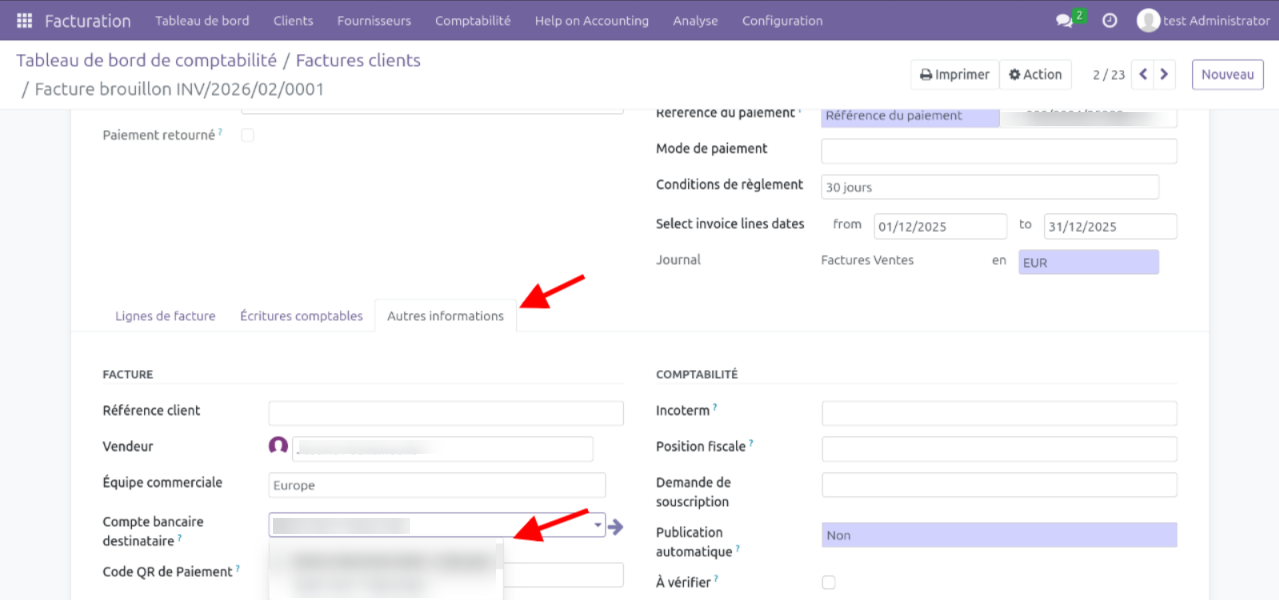The height and width of the screenshot is (600, 1279).
Task: Open the Conditions de règlement field
Action: pyautogui.click(x=989, y=187)
